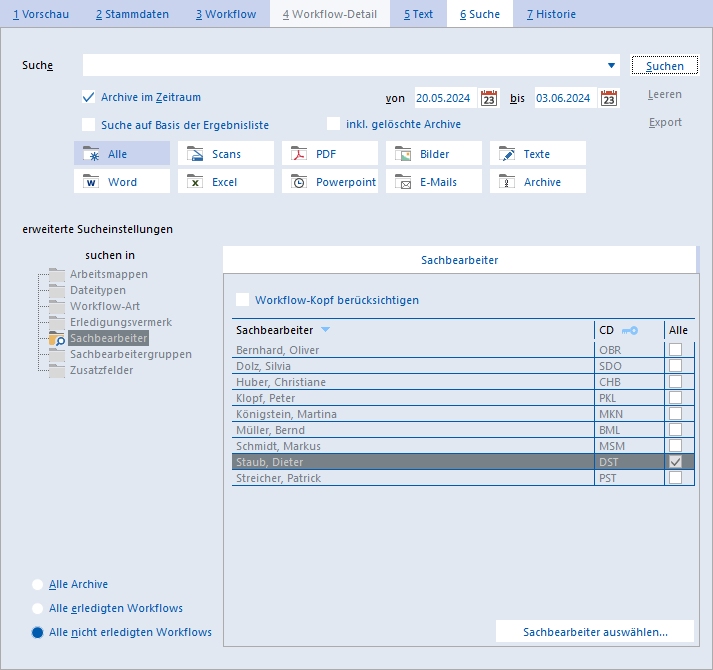Filter results to Archive type

tap(538, 181)
